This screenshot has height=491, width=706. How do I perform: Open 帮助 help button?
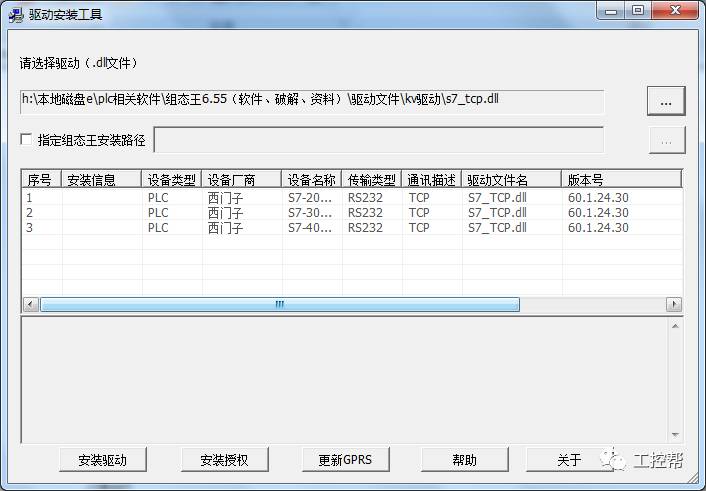[x=464, y=460]
